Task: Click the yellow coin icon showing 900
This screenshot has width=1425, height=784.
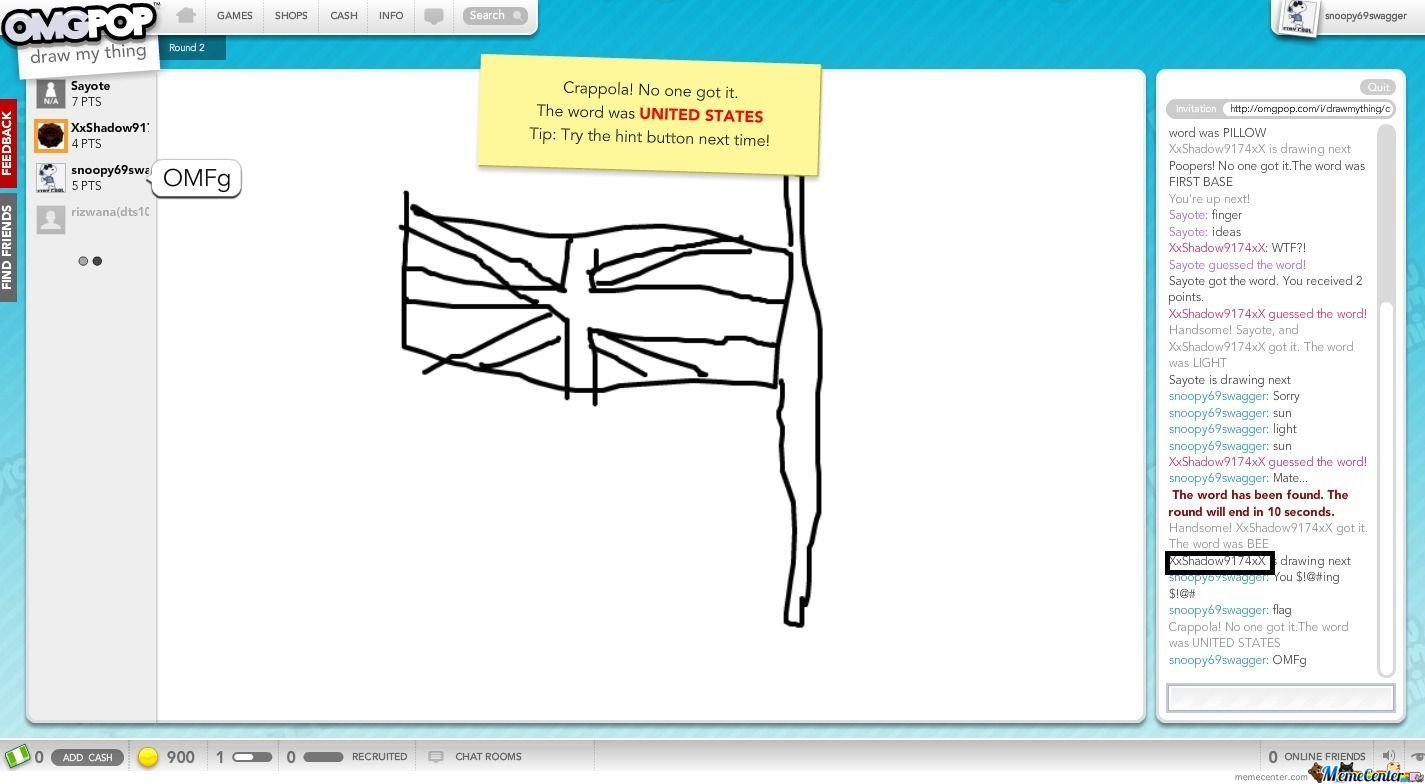Action: (148, 757)
